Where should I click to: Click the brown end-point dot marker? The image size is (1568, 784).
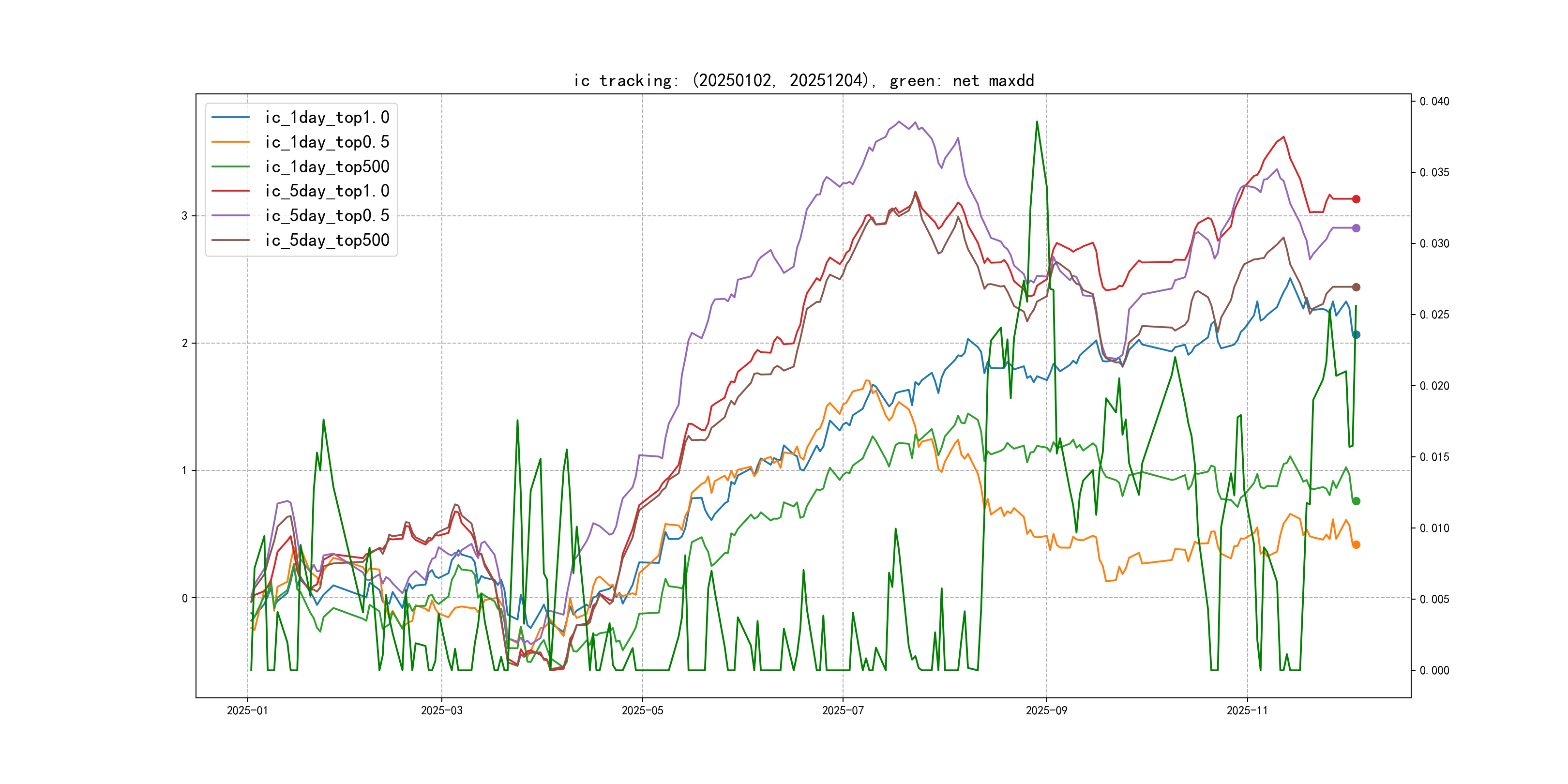(x=1356, y=287)
